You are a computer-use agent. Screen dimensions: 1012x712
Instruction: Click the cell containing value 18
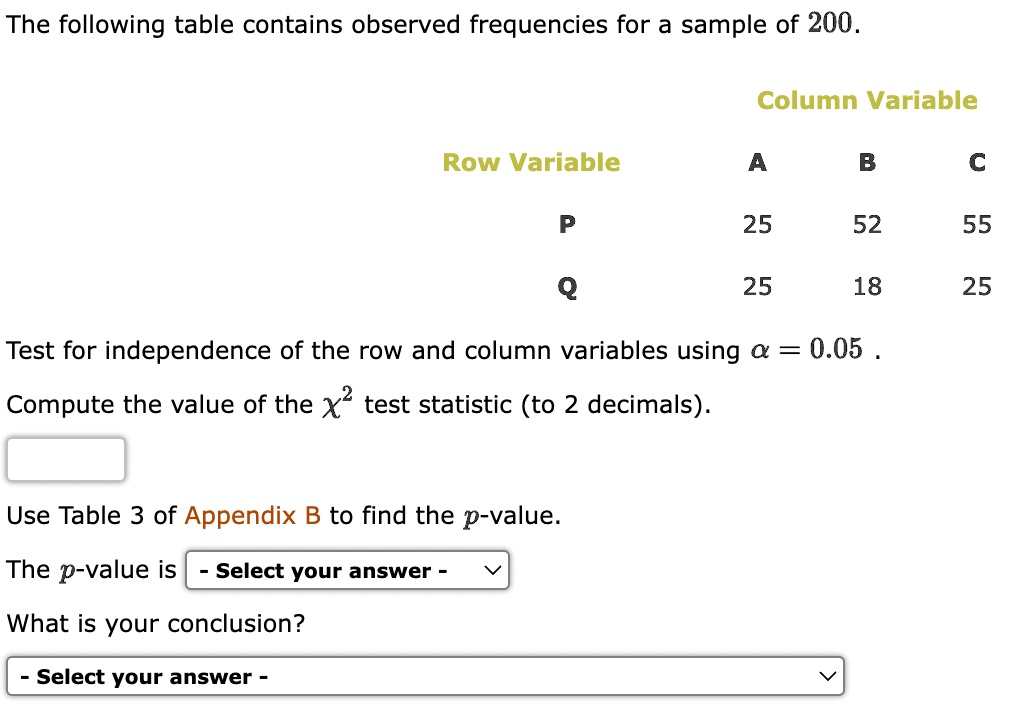click(867, 286)
